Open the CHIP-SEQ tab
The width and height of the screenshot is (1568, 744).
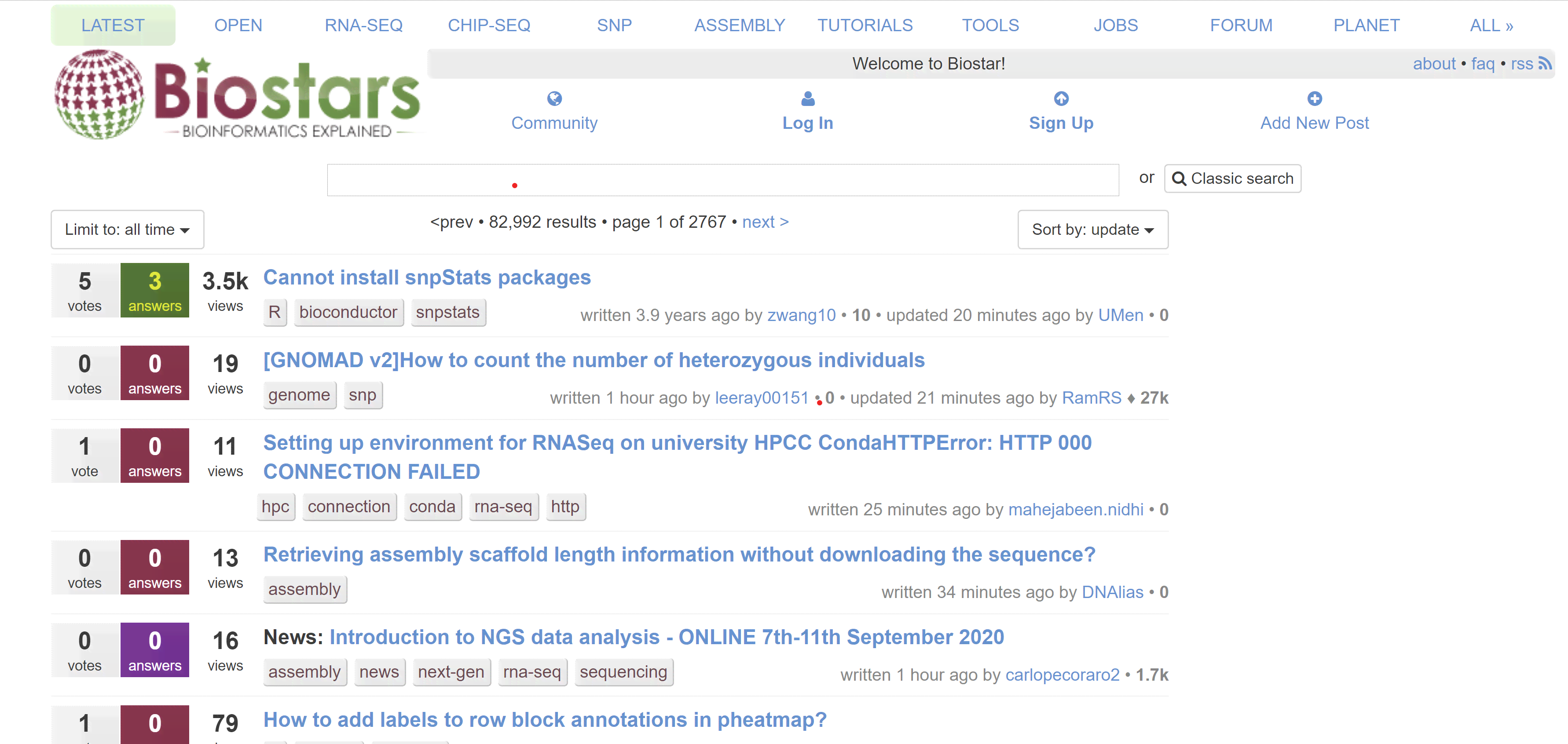tap(489, 25)
